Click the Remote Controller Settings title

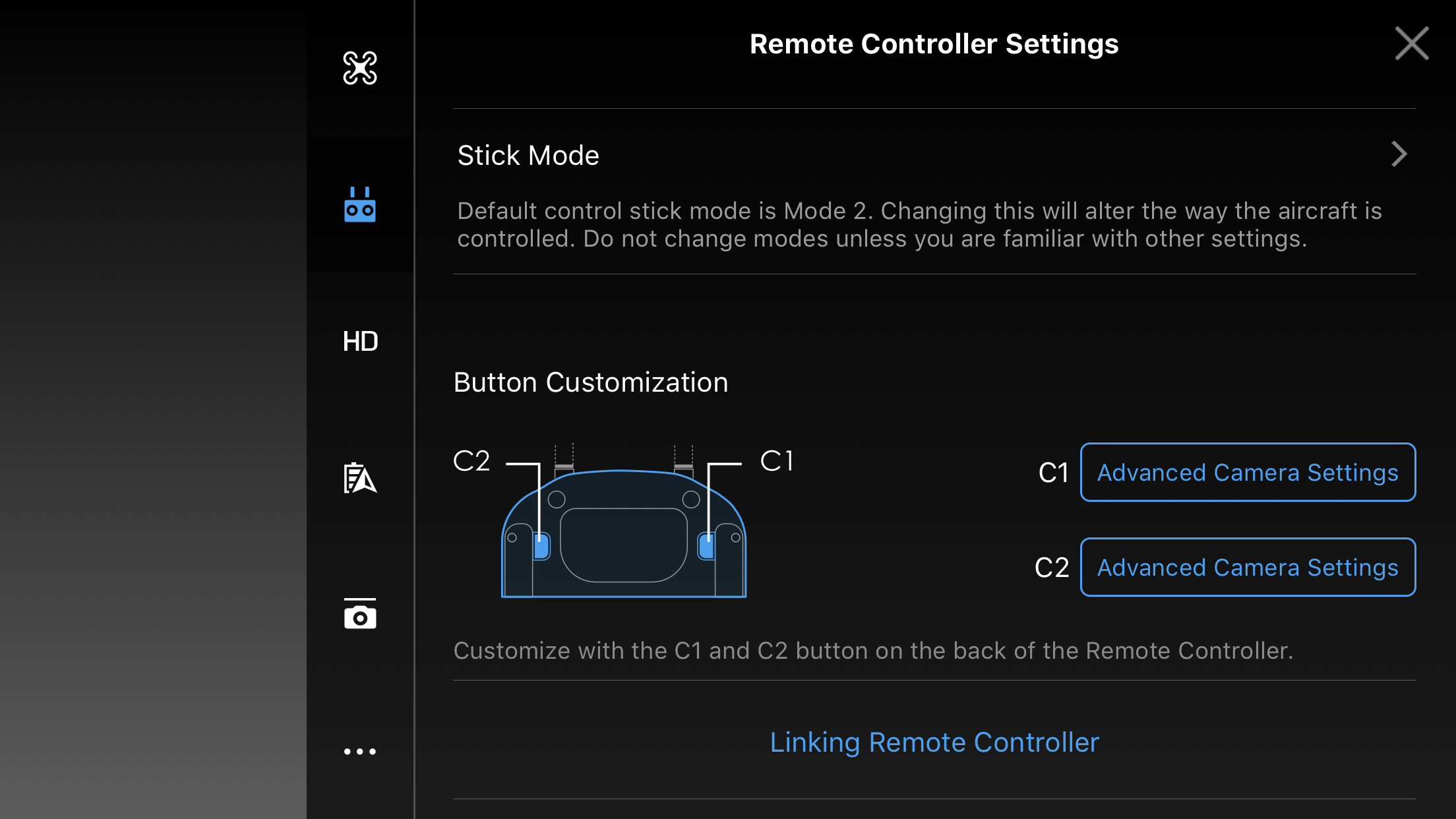[934, 44]
